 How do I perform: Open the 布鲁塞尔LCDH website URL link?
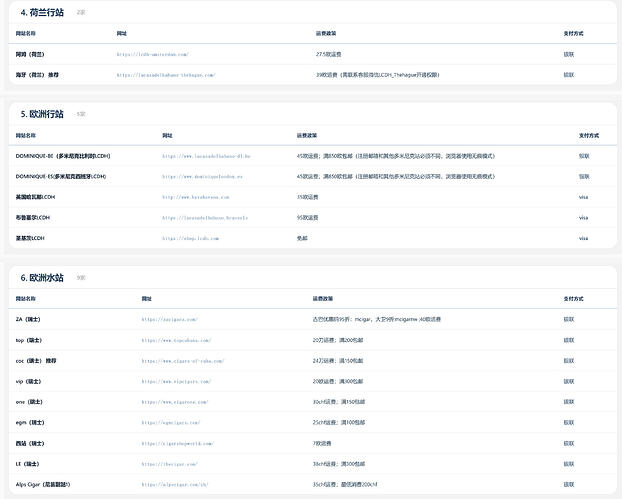[205, 218]
